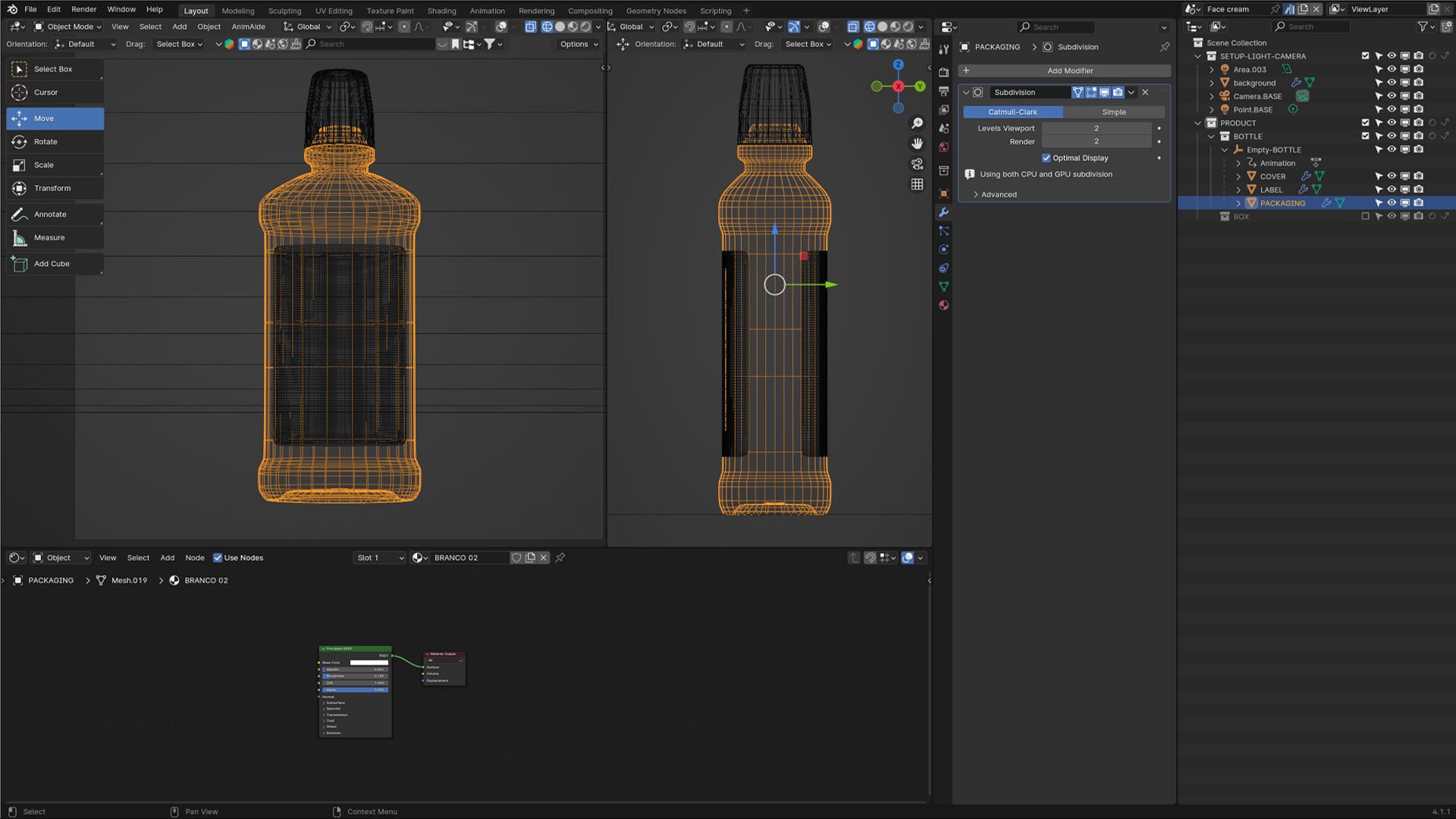Toggle Optimal Display checkbox
This screenshot has width=1456, height=819.
pyautogui.click(x=1046, y=158)
